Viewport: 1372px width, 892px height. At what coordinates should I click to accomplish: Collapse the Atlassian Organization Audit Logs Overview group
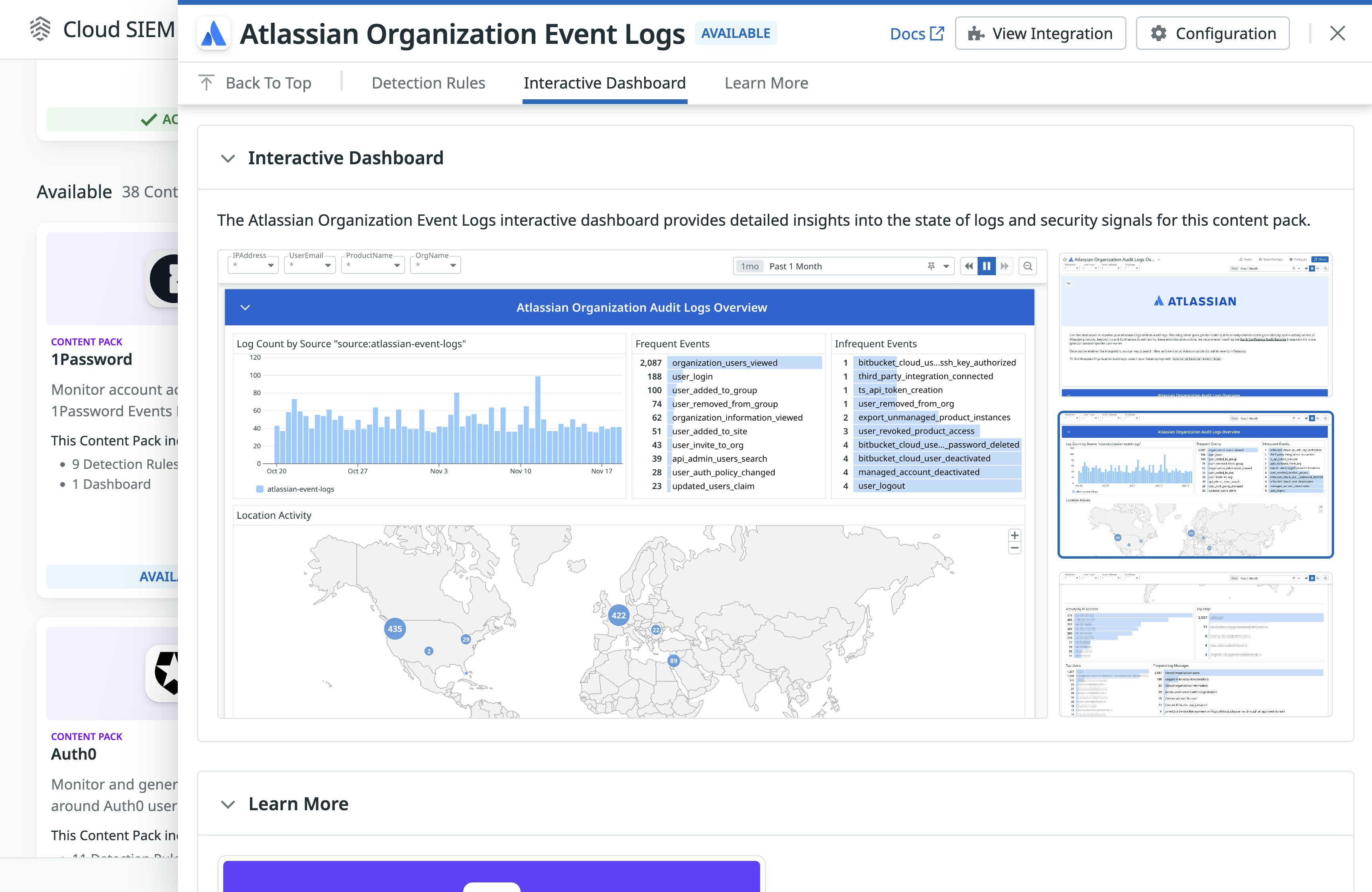(244, 307)
